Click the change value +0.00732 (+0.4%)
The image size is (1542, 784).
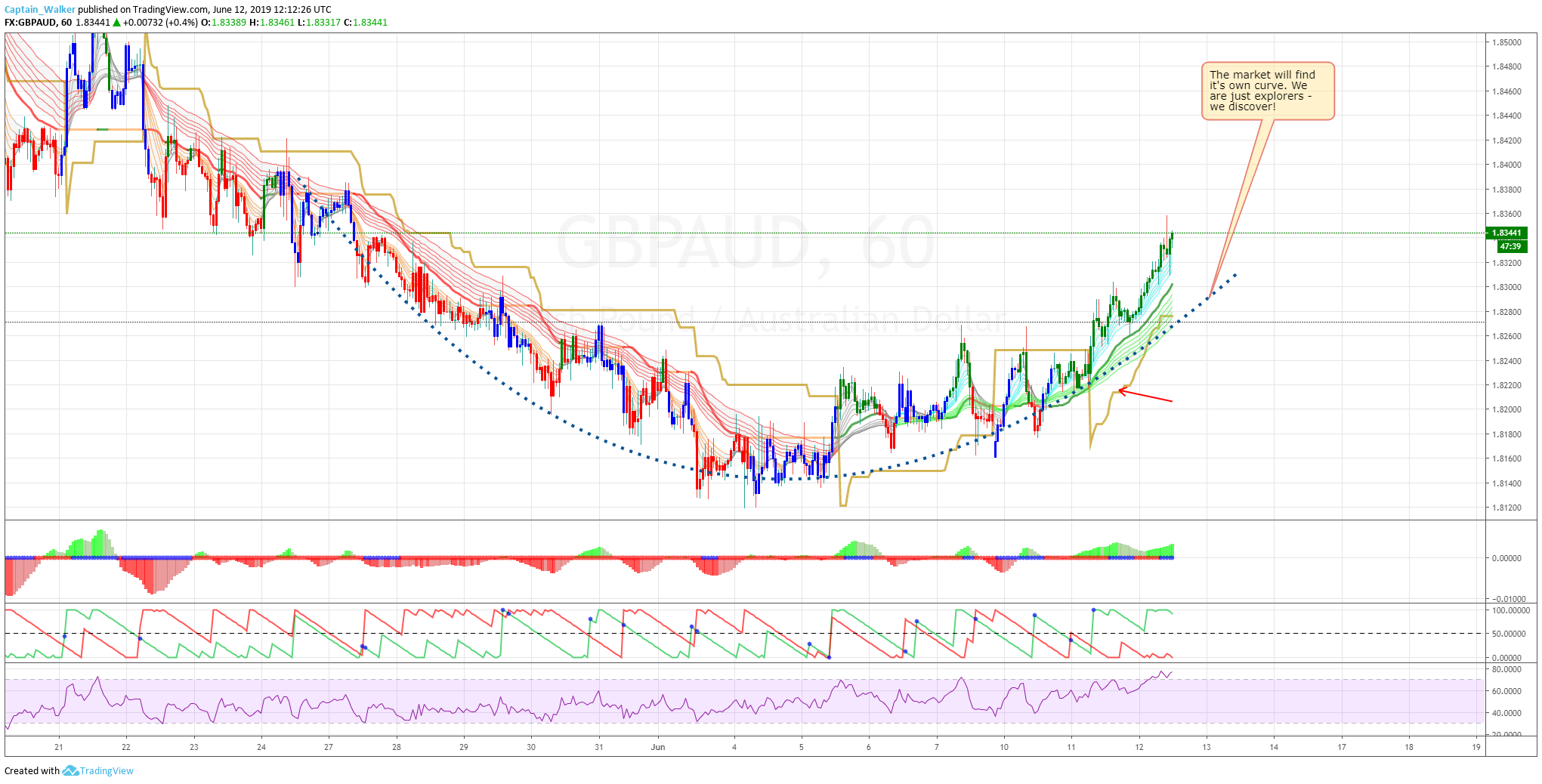coord(160,23)
